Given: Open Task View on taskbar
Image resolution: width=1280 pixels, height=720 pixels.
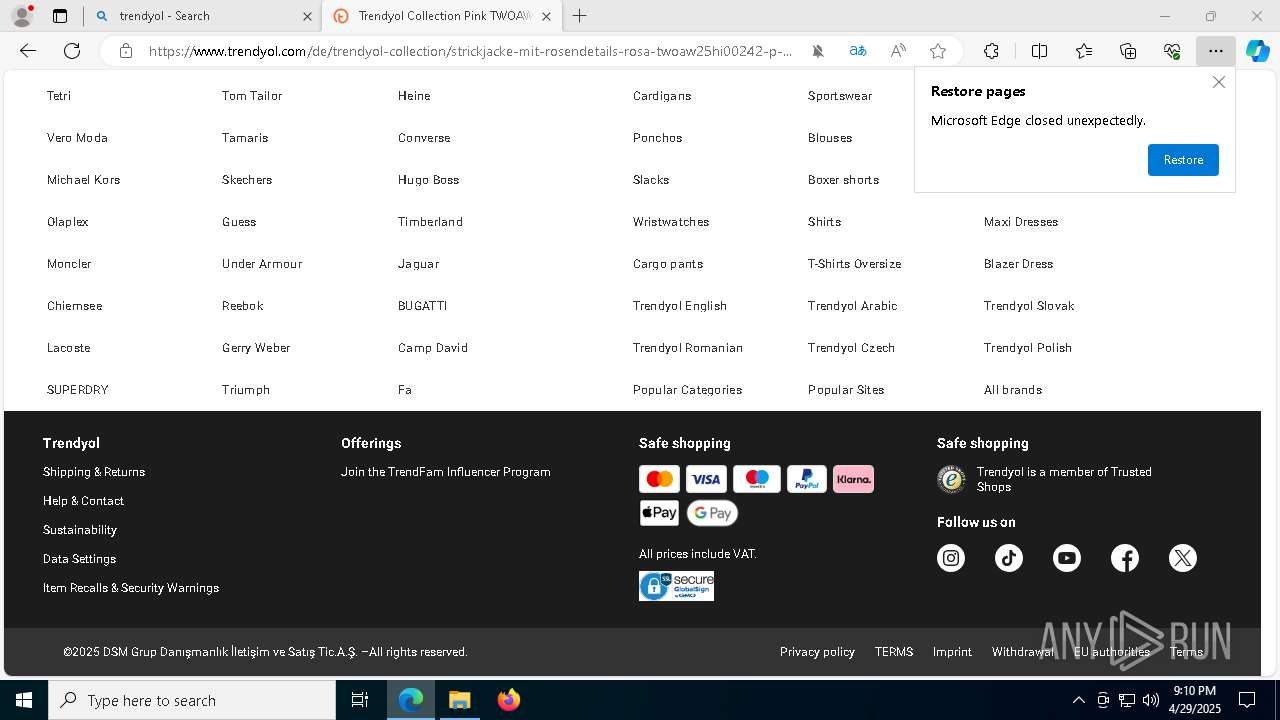Looking at the screenshot, I should coord(360,700).
